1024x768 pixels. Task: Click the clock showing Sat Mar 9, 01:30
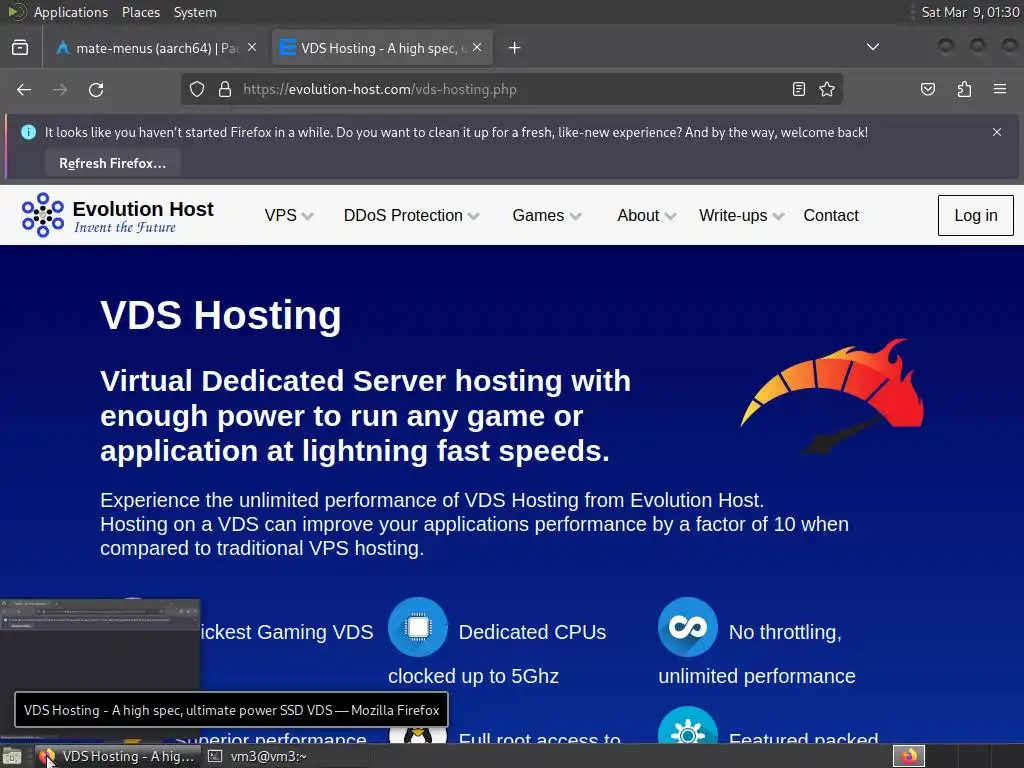pos(970,12)
